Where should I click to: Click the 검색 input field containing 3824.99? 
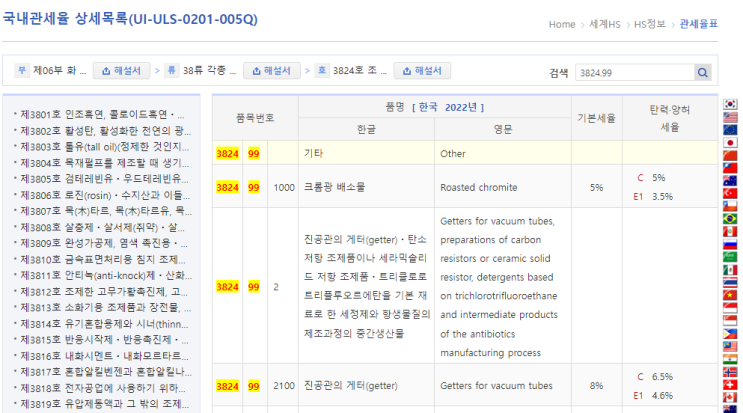(633, 73)
